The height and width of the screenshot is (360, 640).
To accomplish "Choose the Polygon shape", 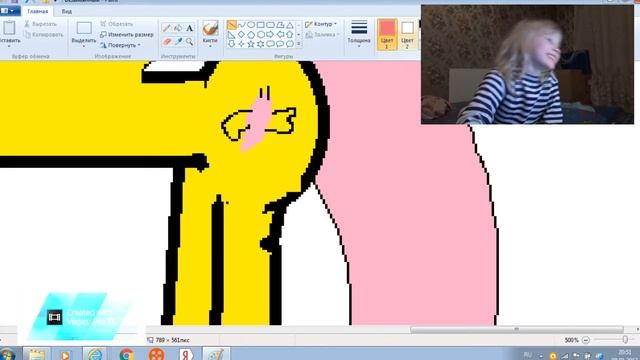I will coord(280,25).
